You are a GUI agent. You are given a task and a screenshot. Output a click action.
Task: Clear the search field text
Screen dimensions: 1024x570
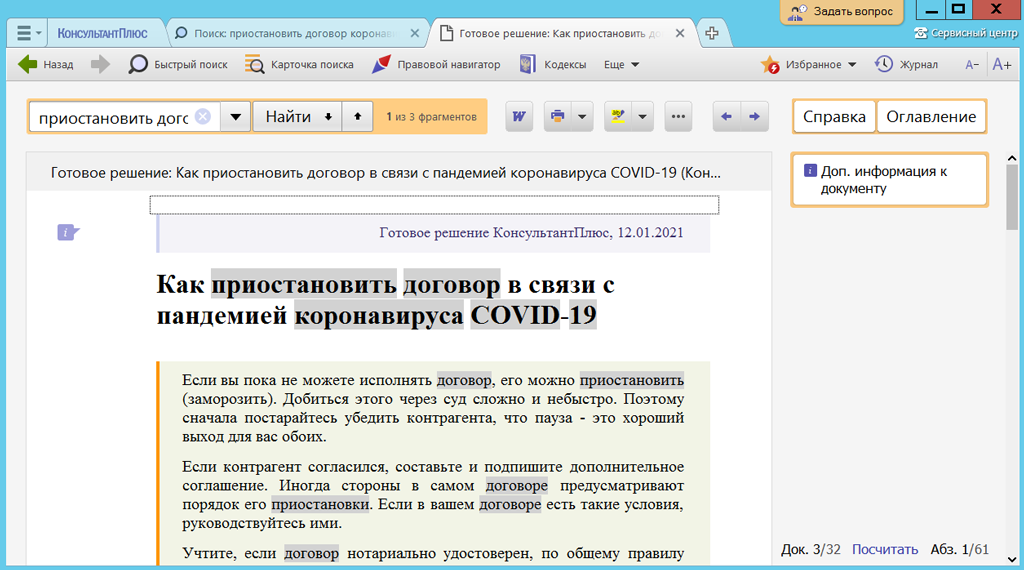(x=203, y=116)
